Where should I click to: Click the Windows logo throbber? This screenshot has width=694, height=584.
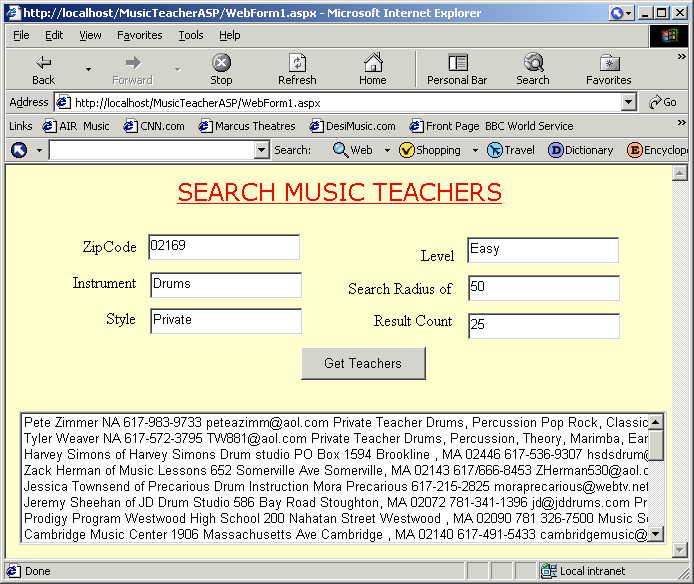coord(669,36)
